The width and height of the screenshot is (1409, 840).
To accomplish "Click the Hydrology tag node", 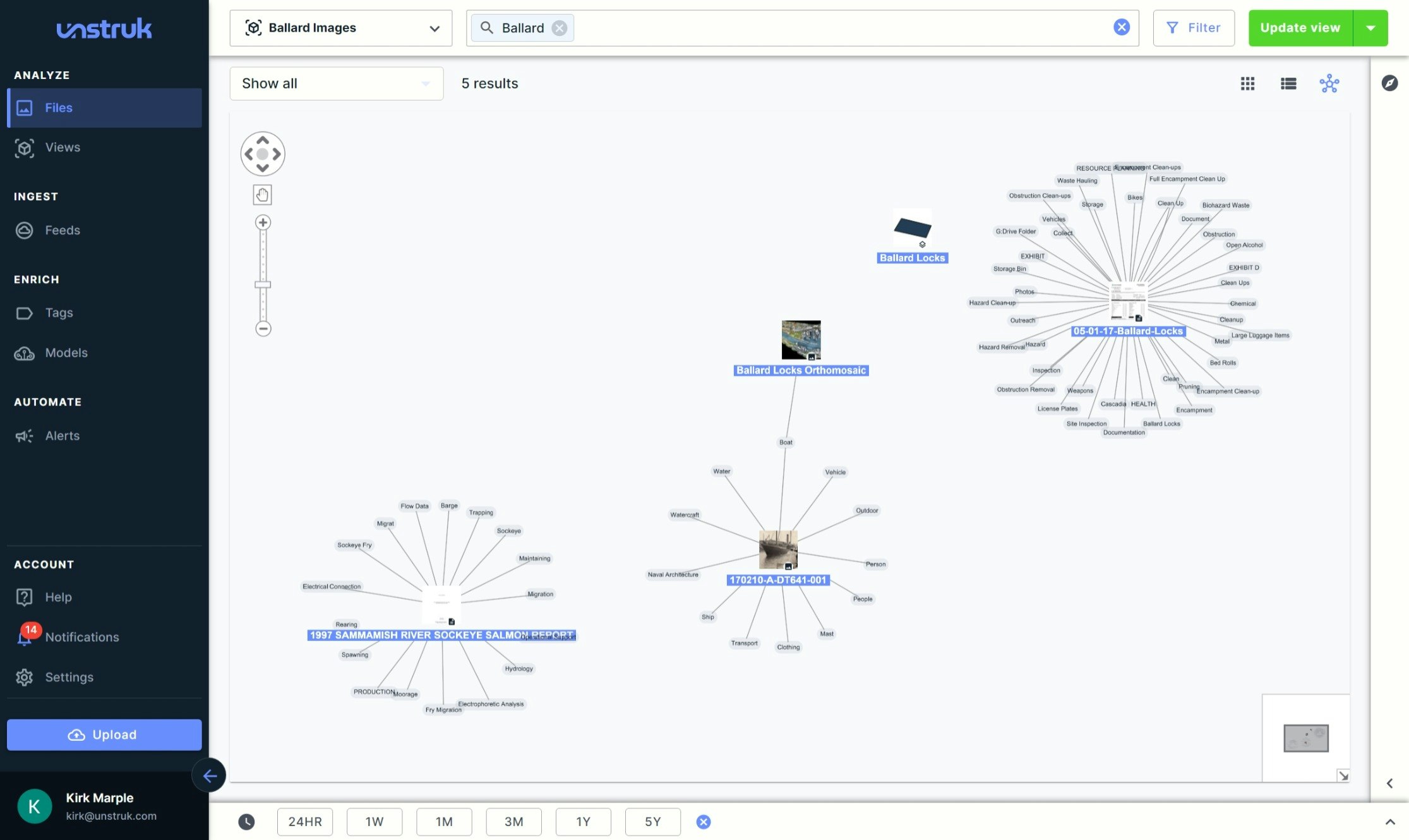I will pyautogui.click(x=519, y=669).
